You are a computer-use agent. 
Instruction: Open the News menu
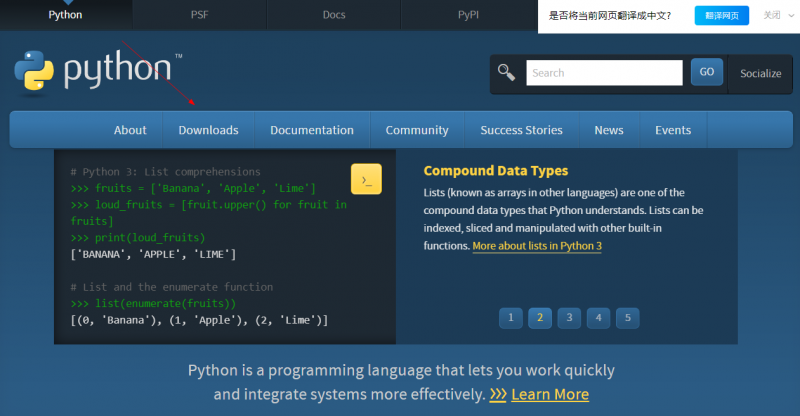(609, 130)
